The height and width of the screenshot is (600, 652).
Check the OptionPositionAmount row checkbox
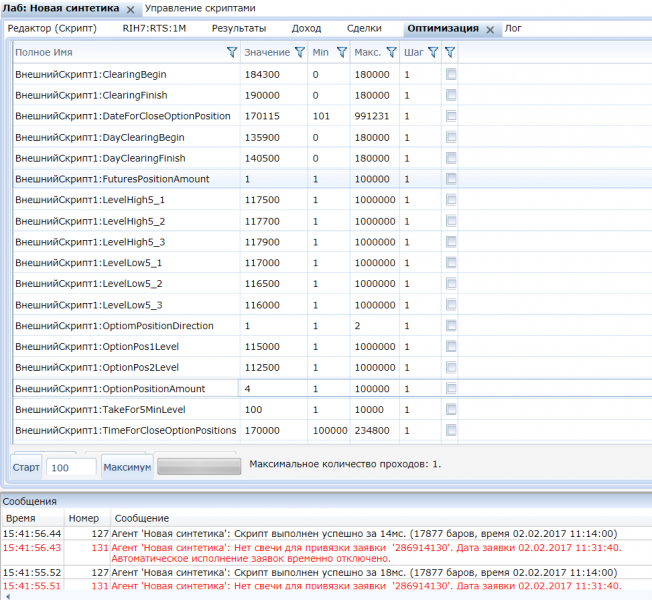[451, 389]
